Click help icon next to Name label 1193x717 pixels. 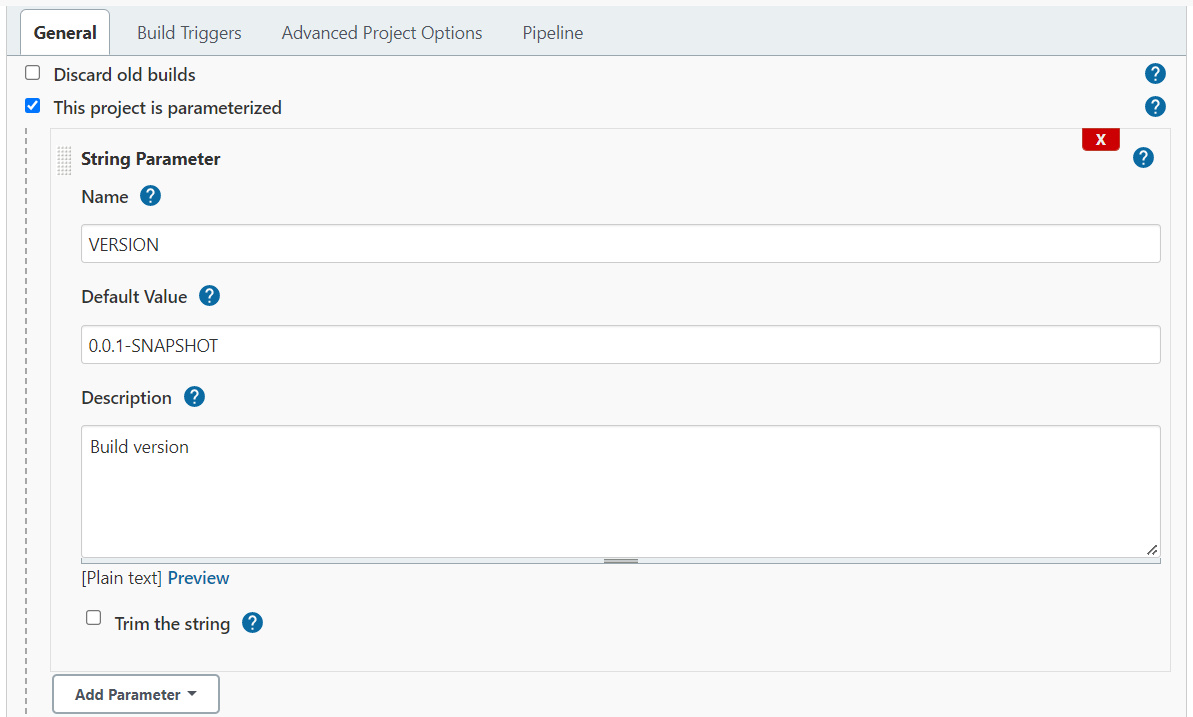tap(150, 196)
